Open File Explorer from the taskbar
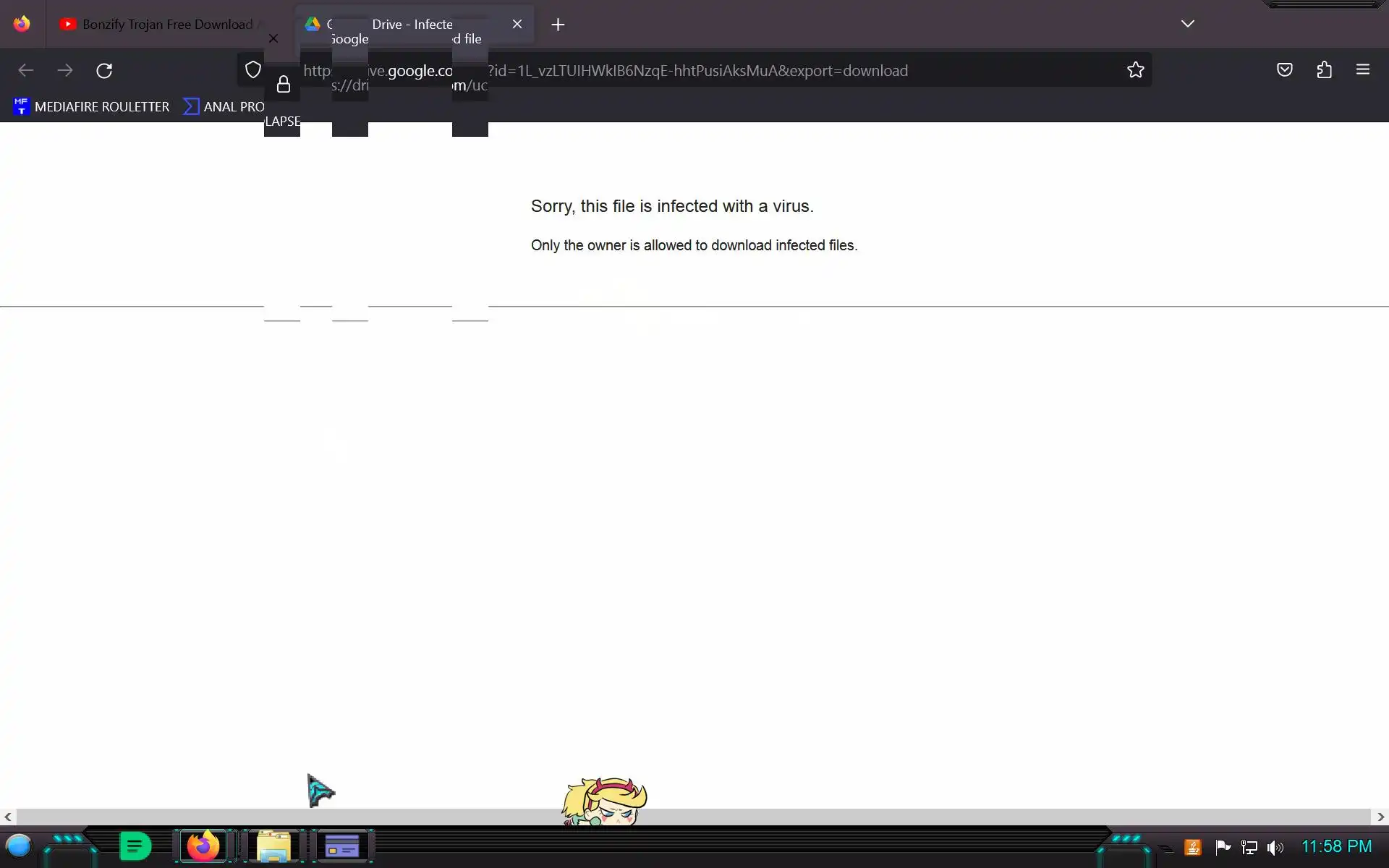 pyautogui.click(x=273, y=846)
